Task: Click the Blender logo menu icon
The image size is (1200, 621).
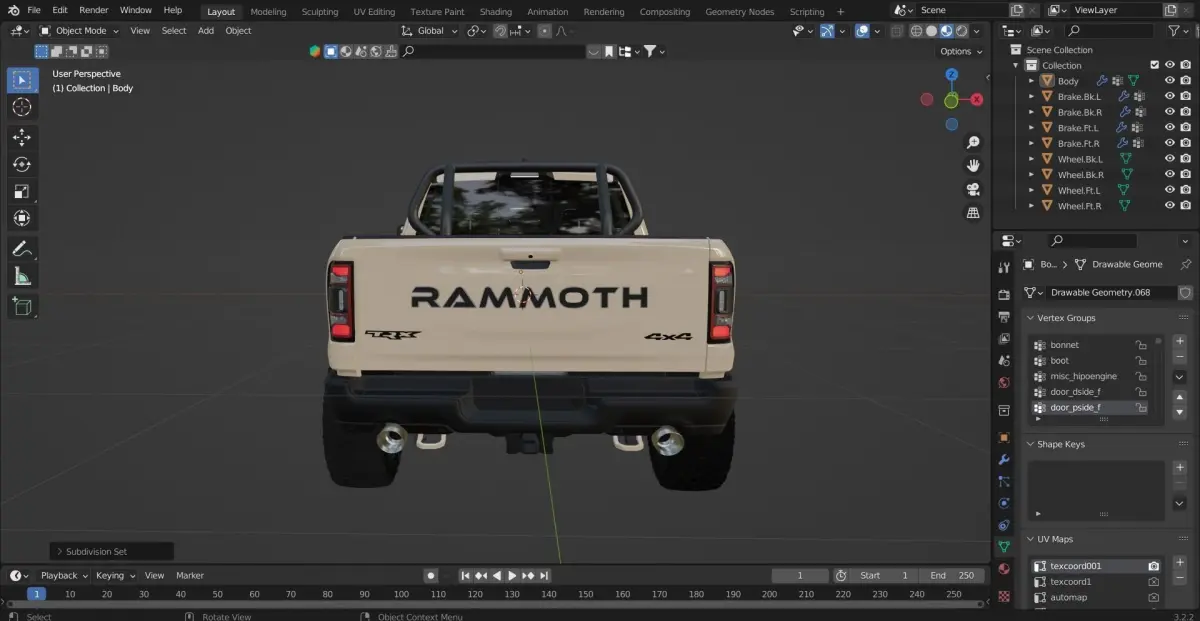Action: 13,10
